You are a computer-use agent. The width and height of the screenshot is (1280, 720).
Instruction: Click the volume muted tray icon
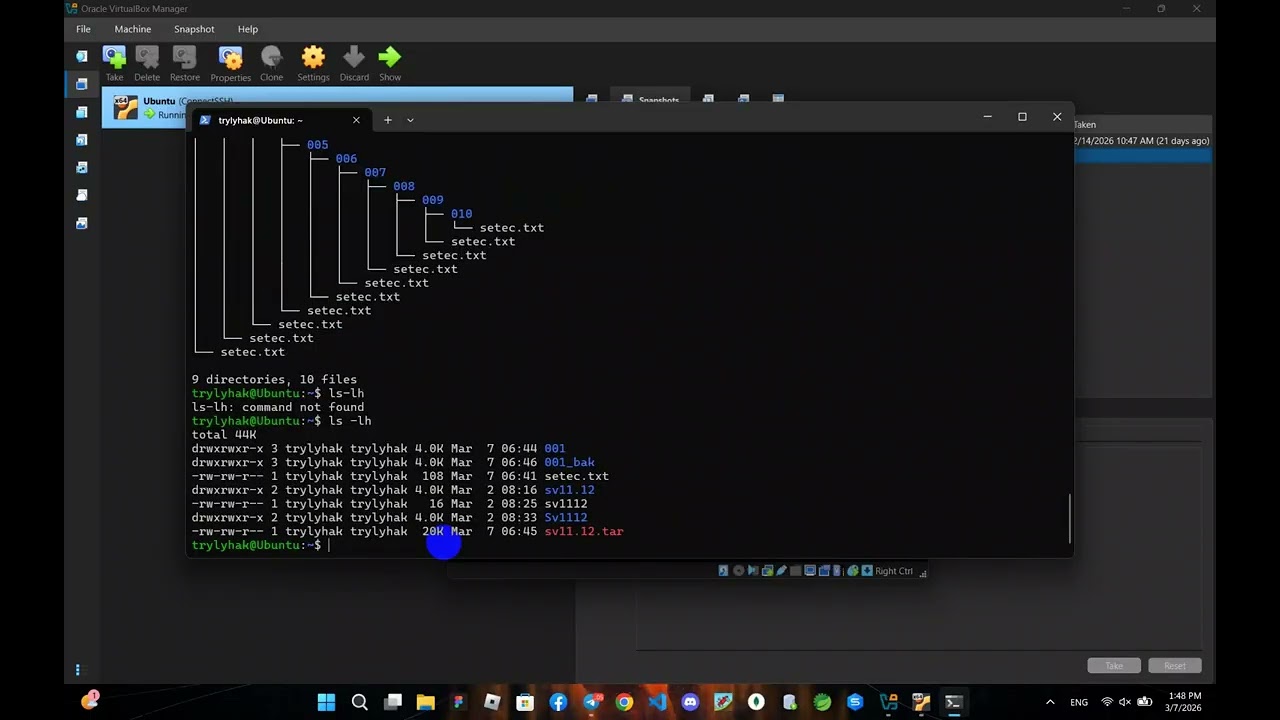1126,702
